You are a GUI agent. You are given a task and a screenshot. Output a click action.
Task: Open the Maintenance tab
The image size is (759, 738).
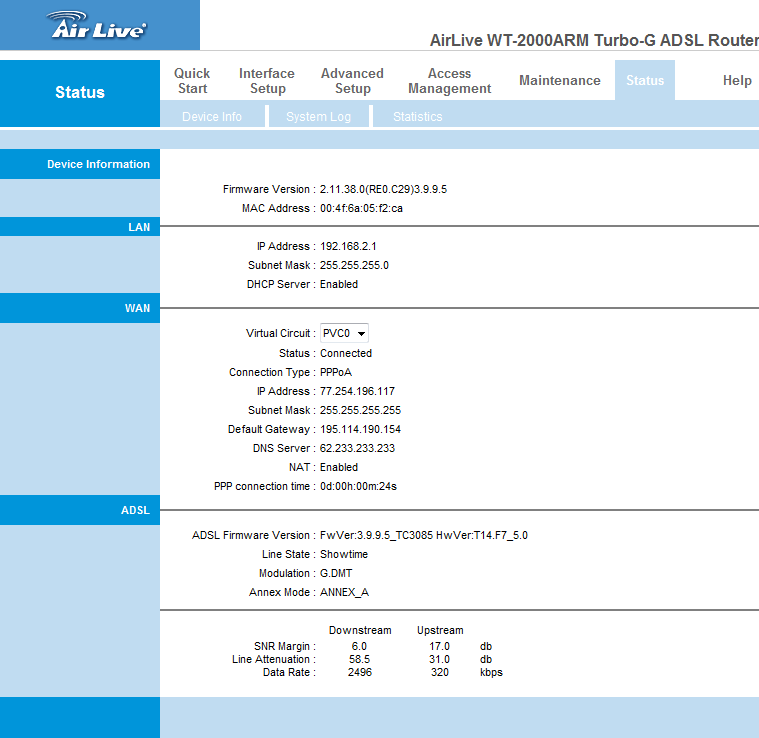point(560,80)
